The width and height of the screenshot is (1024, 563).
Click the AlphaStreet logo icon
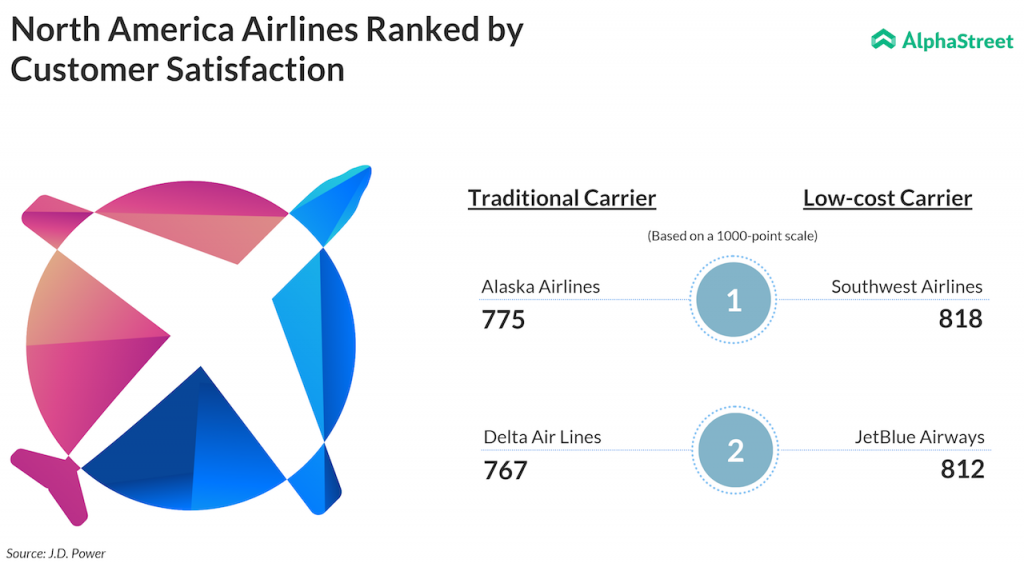pyautogui.click(x=883, y=40)
